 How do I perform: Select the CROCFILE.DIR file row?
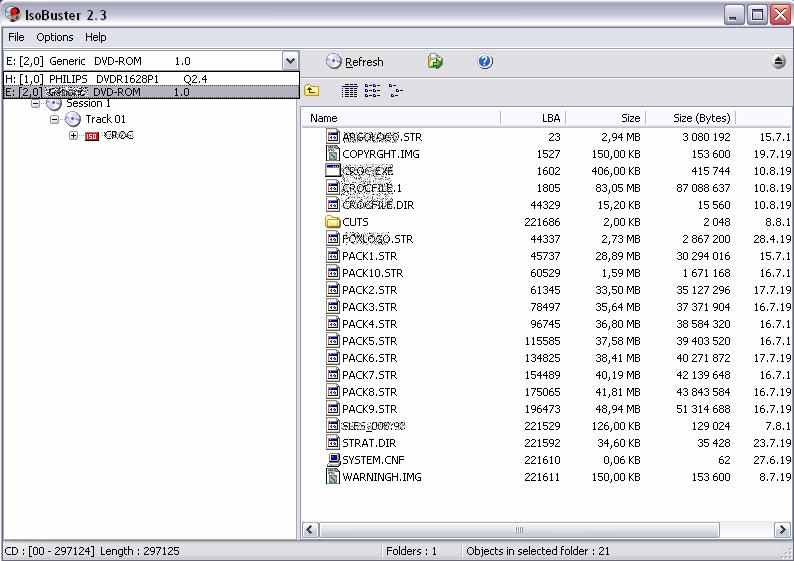[377, 205]
